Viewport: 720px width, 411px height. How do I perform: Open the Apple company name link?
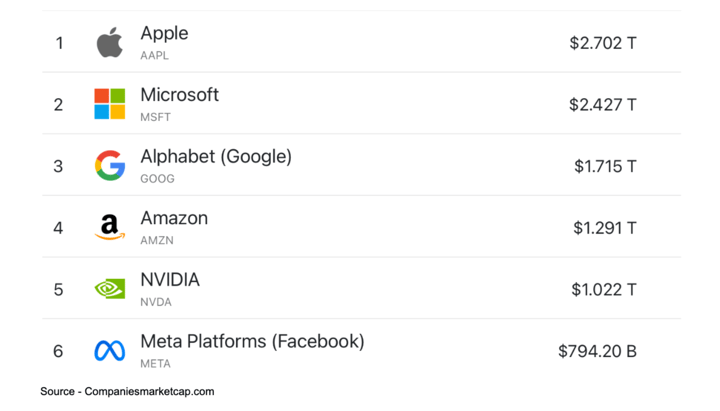(164, 33)
